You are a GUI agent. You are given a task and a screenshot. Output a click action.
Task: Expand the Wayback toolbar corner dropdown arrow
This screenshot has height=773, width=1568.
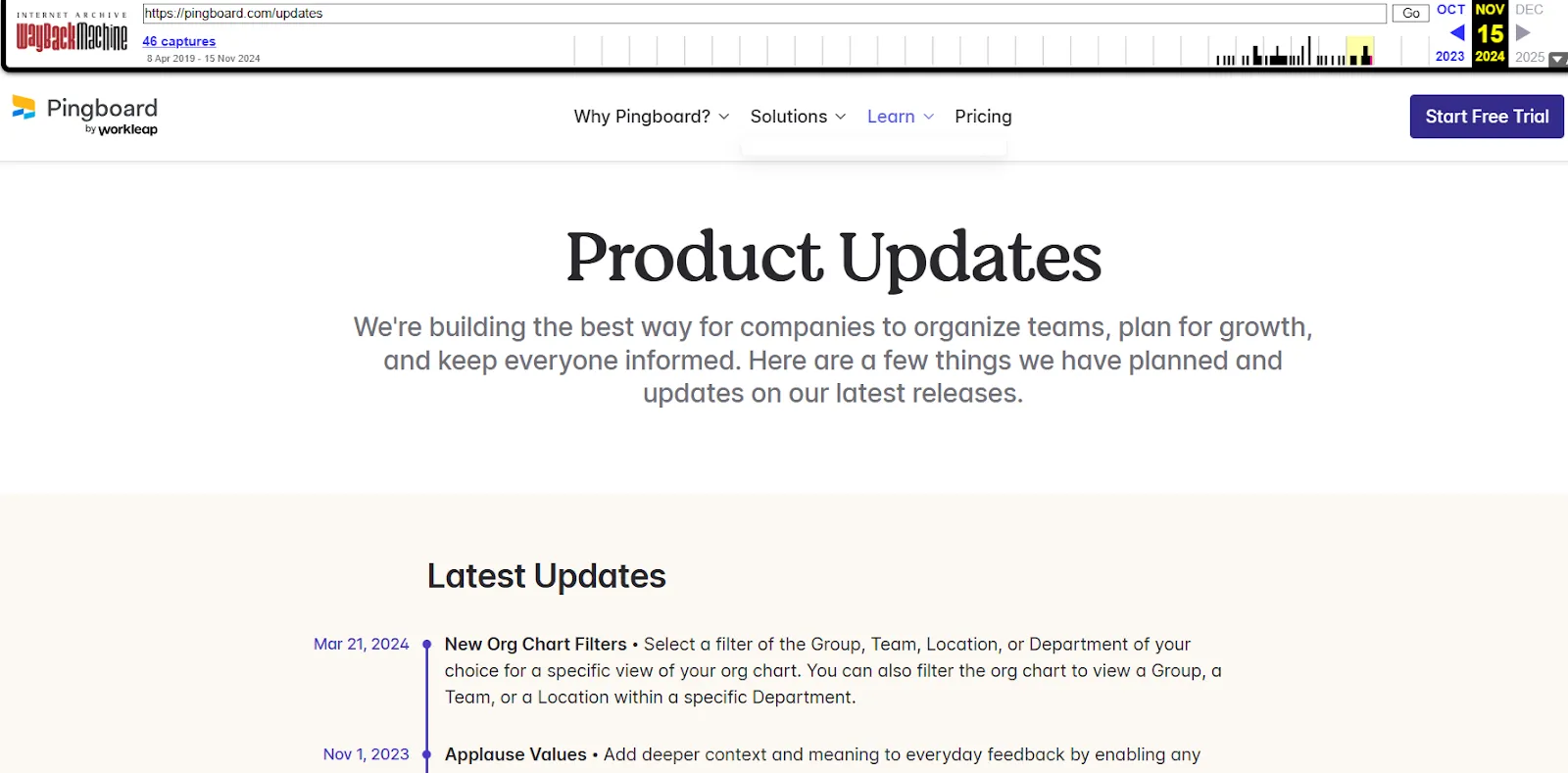[x=1558, y=60]
